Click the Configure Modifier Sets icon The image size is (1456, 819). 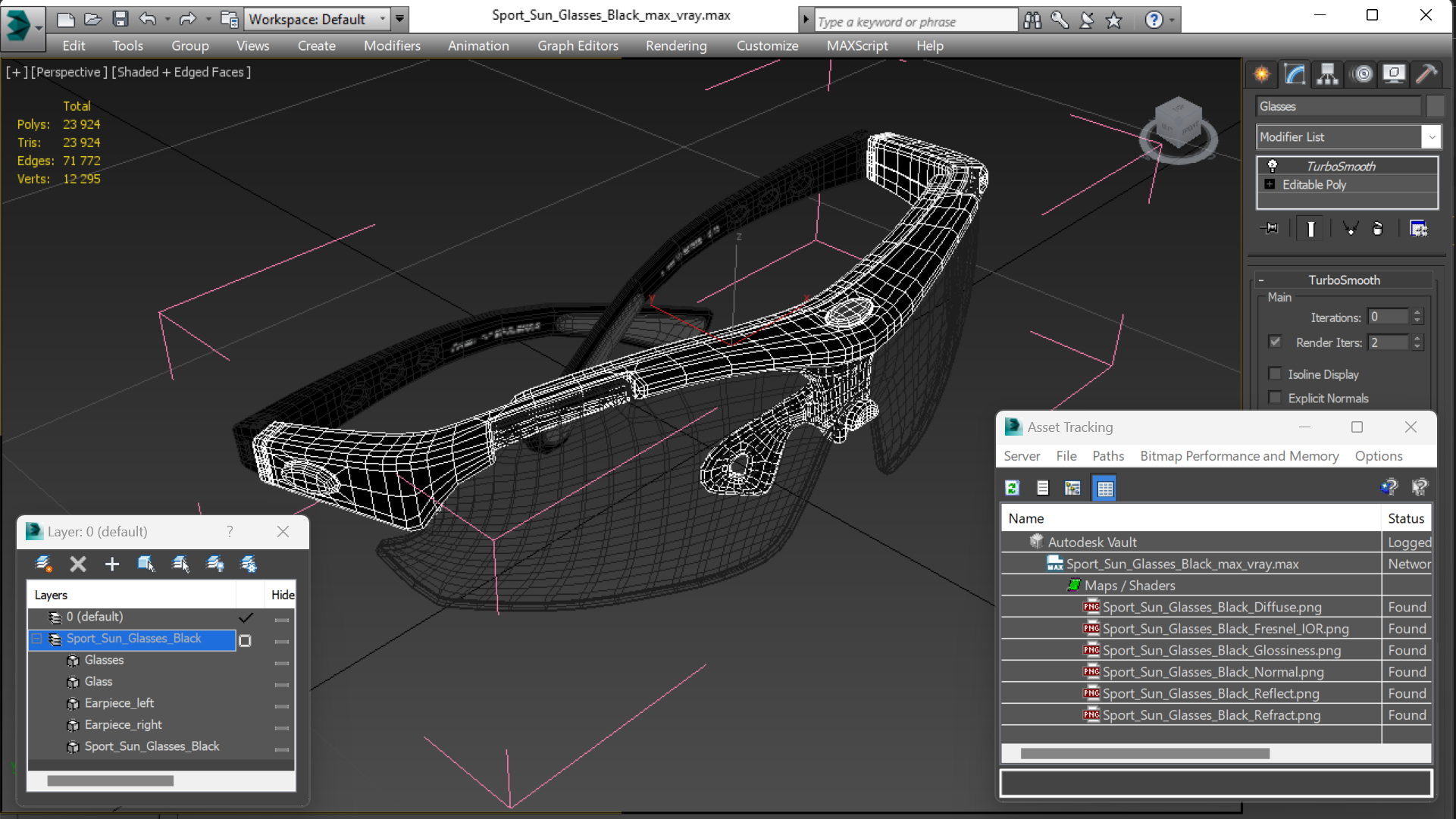[1418, 228]
